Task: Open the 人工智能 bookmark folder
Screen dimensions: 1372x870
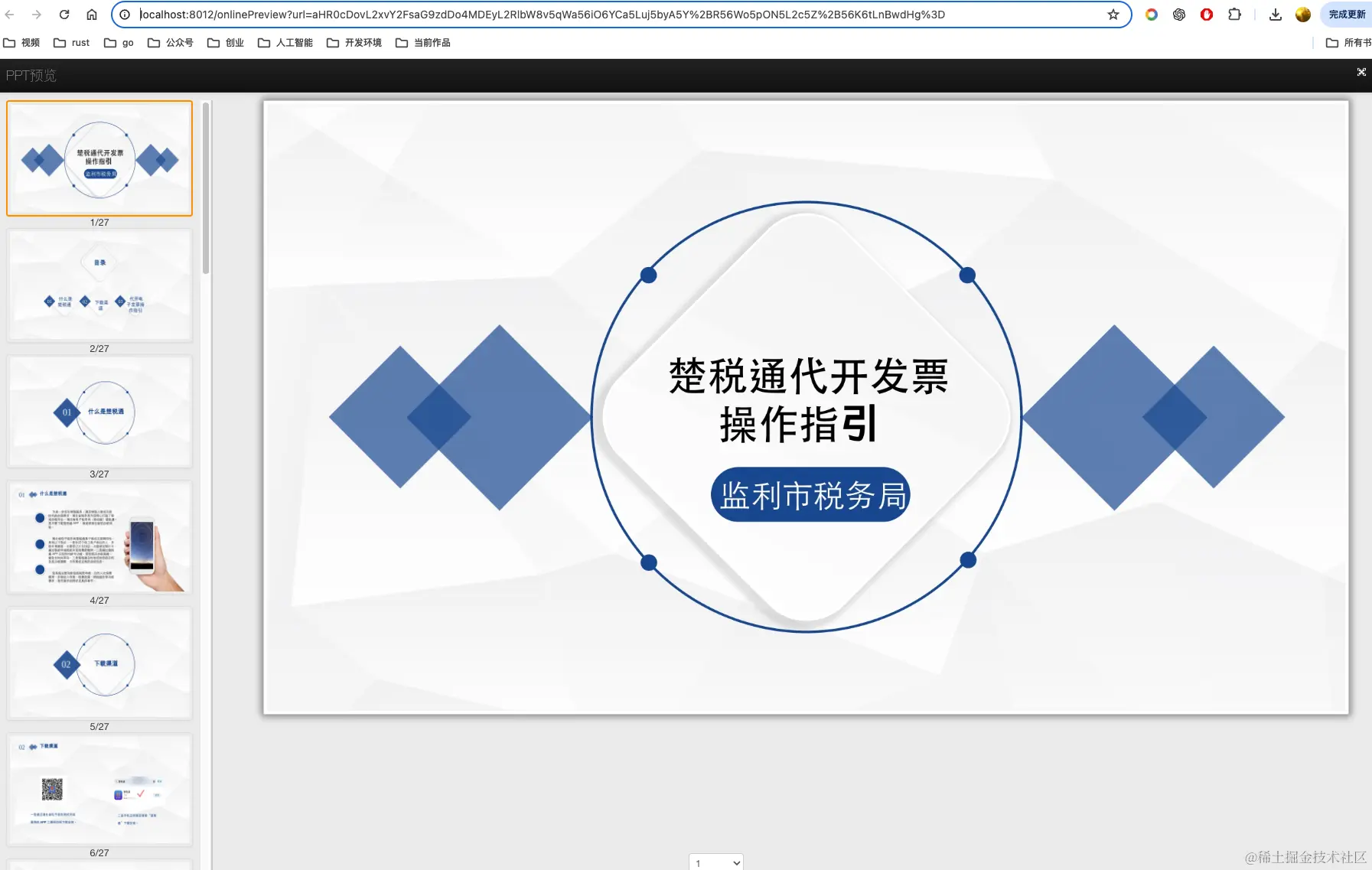Action: point(285,43)
